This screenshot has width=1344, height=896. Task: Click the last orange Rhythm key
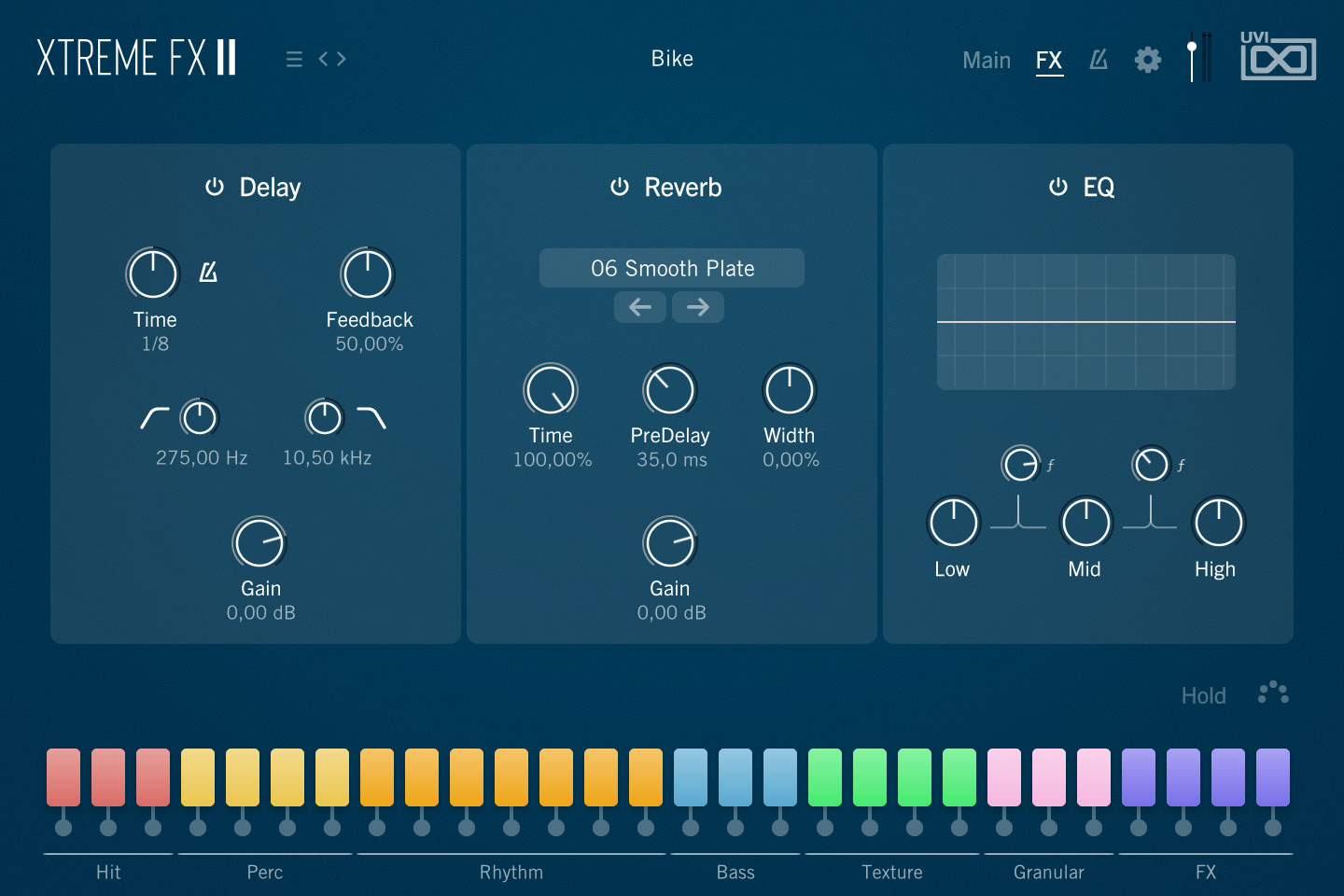646,777
